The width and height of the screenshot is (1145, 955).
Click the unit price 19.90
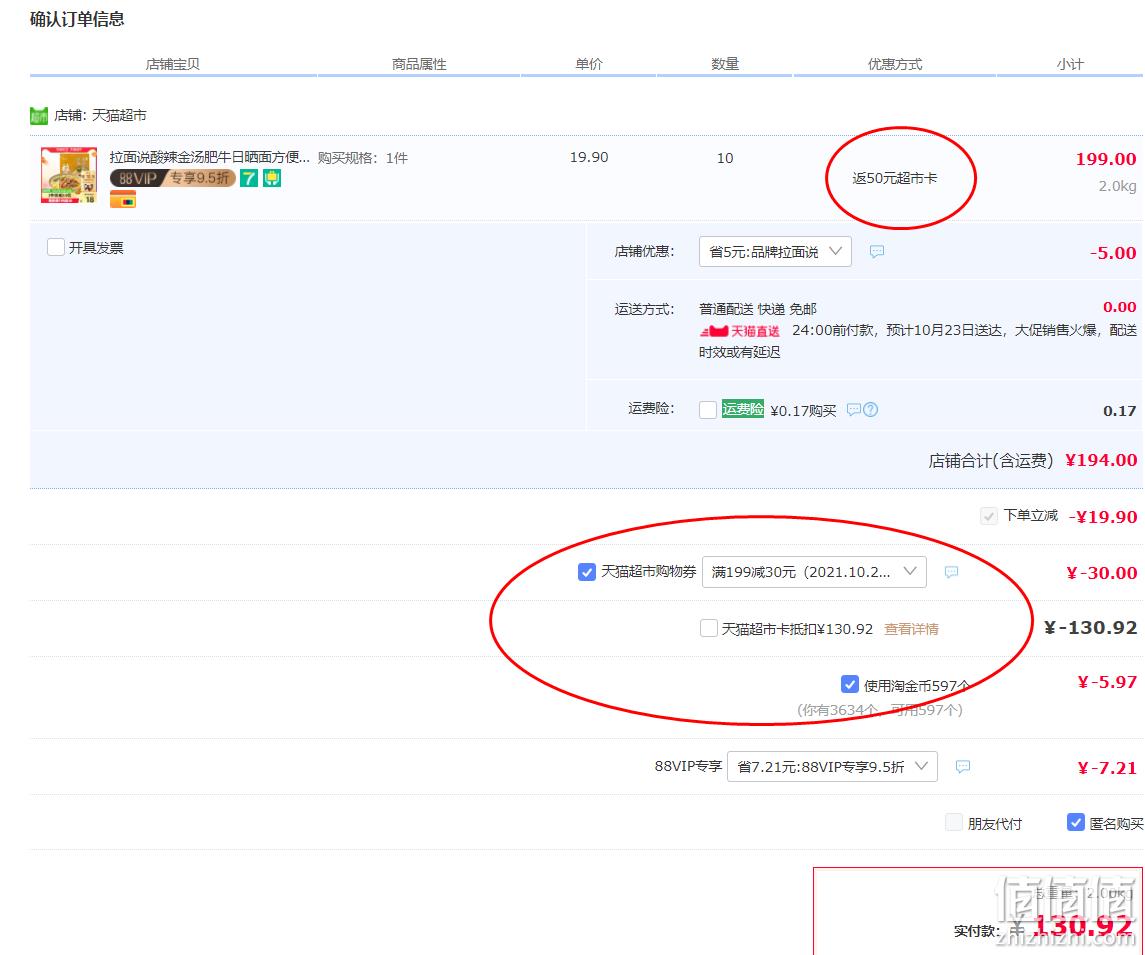pos(589,157)
